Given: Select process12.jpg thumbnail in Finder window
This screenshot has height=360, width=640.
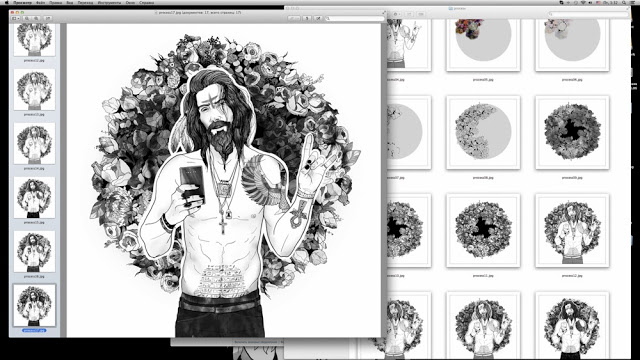Looking at the screenshot, I should click(x=572, y=231).
